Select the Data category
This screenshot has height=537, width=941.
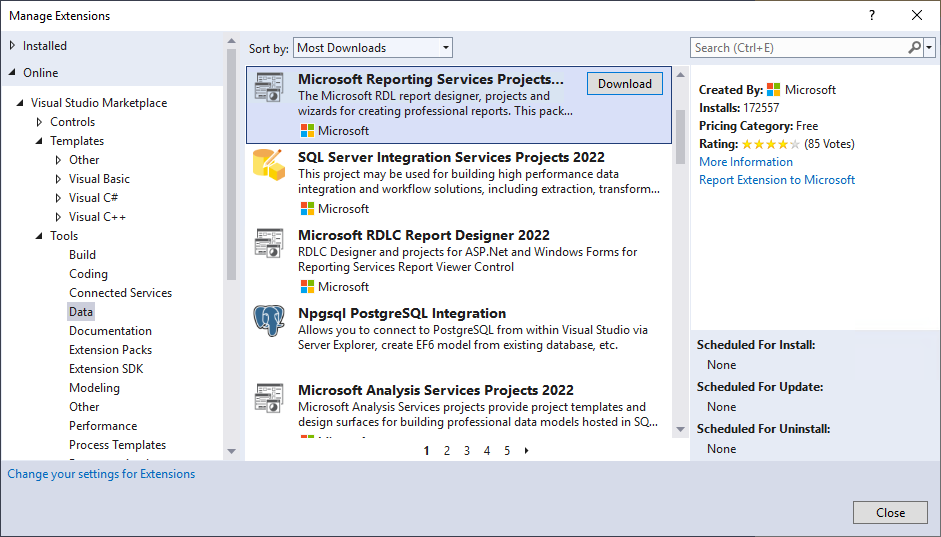(x=80, y=312)
